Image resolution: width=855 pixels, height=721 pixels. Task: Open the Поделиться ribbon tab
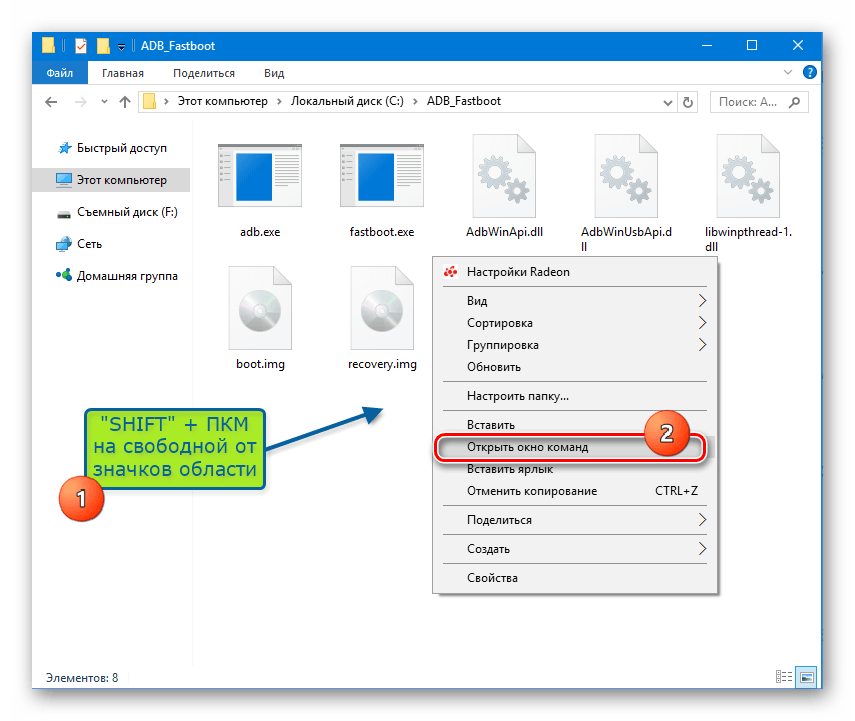pos(203,73)
